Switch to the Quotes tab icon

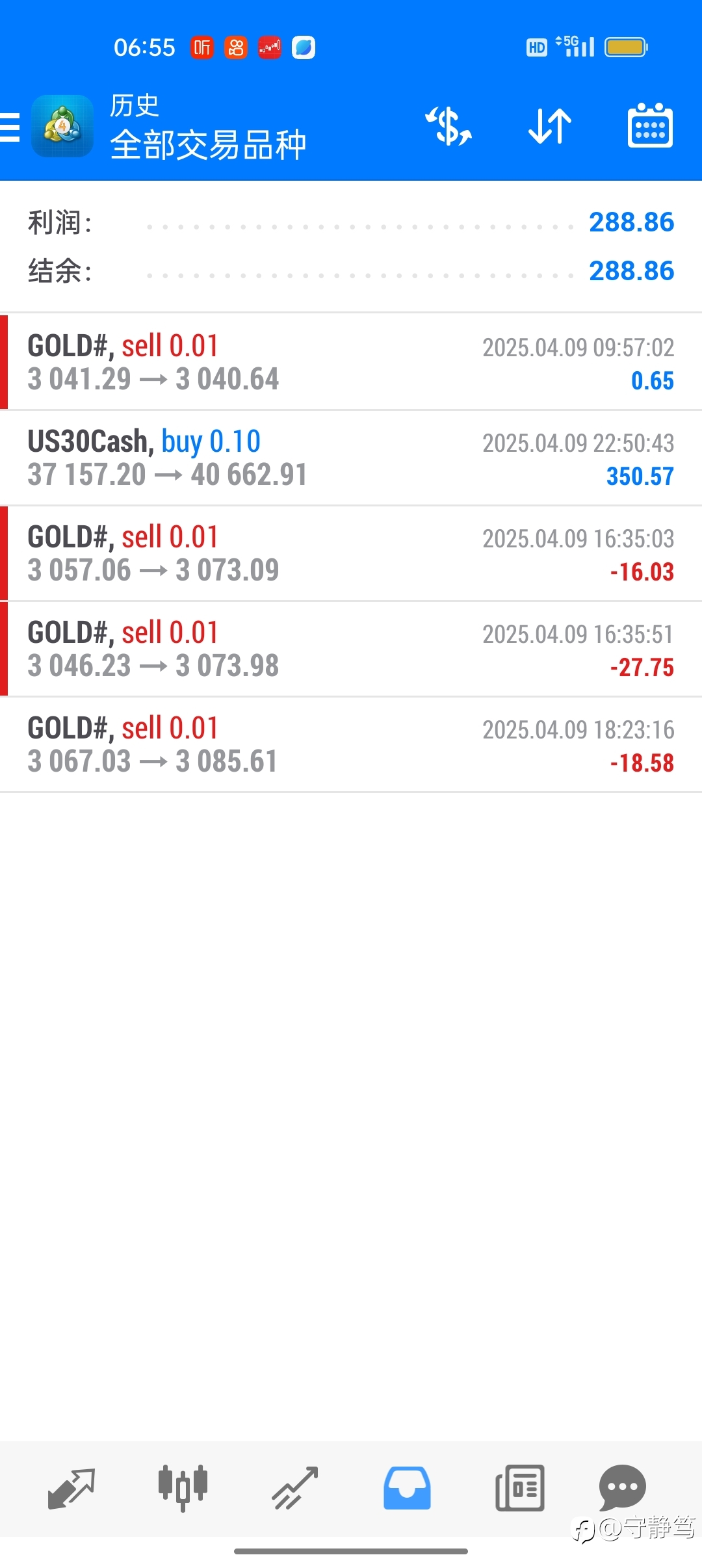point(71,1488)
